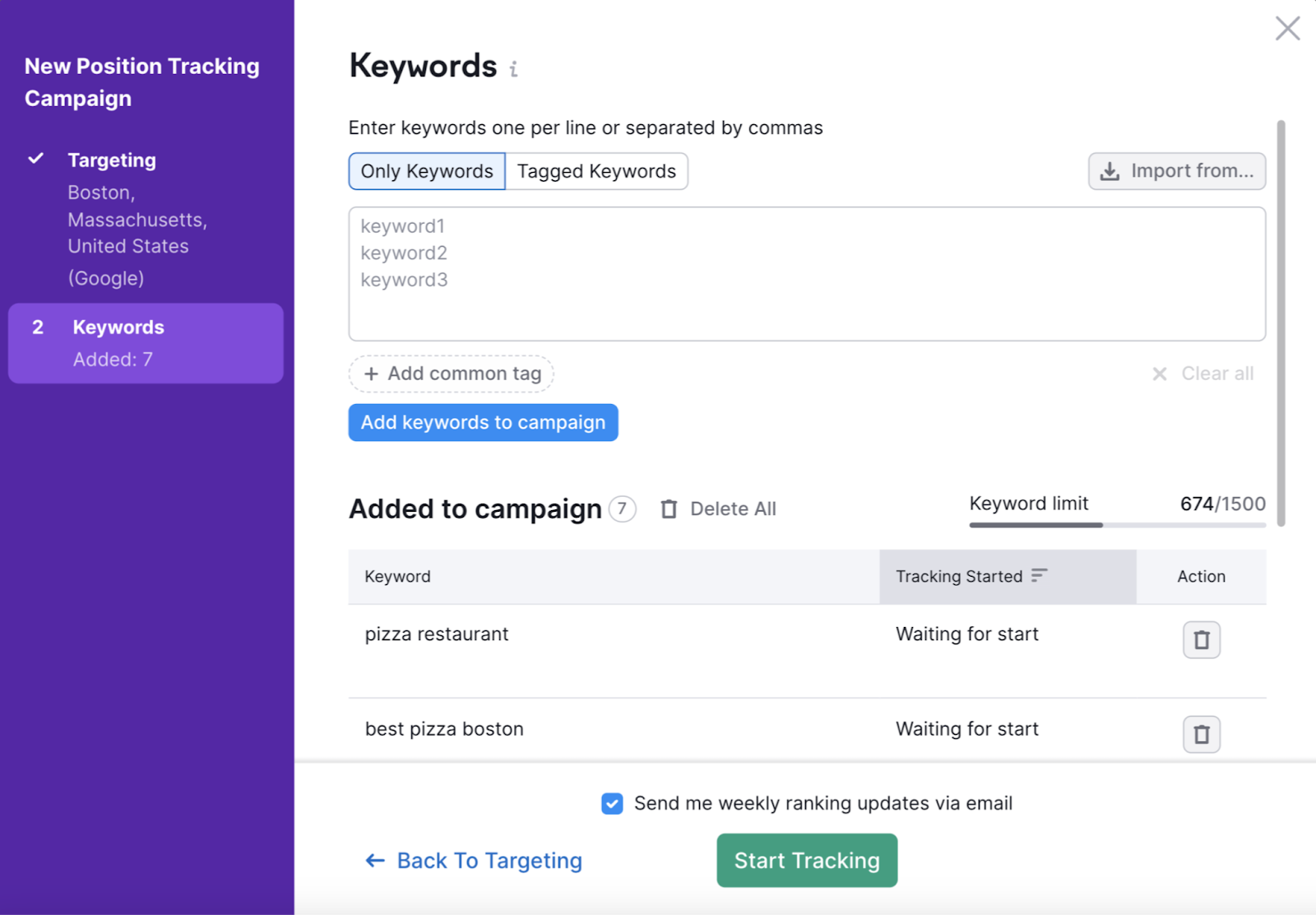Click the download icon on Import from button
Viewport: 1316px width, 915px height.
click(x=1110, y=171)
